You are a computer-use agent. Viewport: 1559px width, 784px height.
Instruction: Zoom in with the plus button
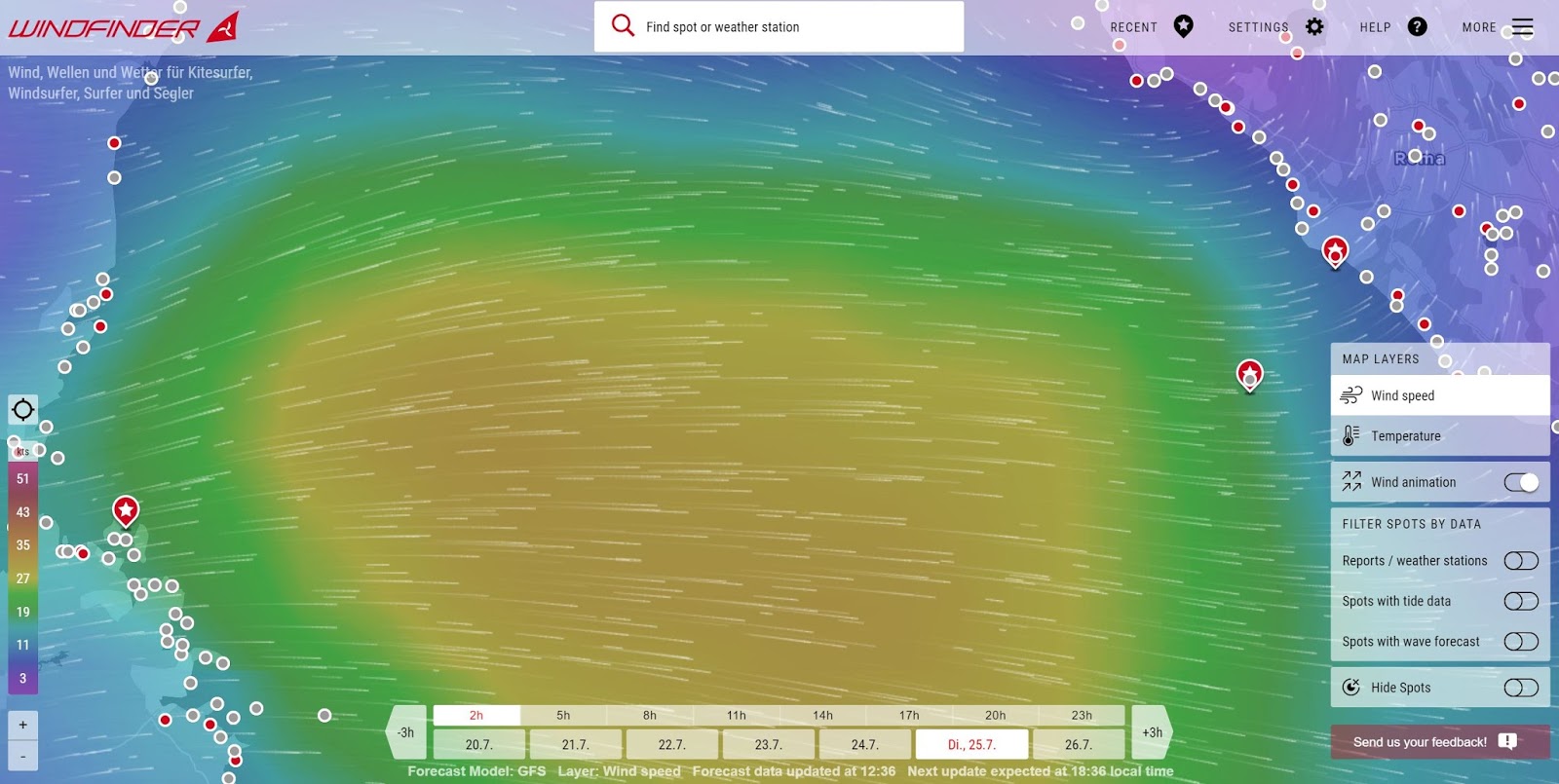point(23,725)
